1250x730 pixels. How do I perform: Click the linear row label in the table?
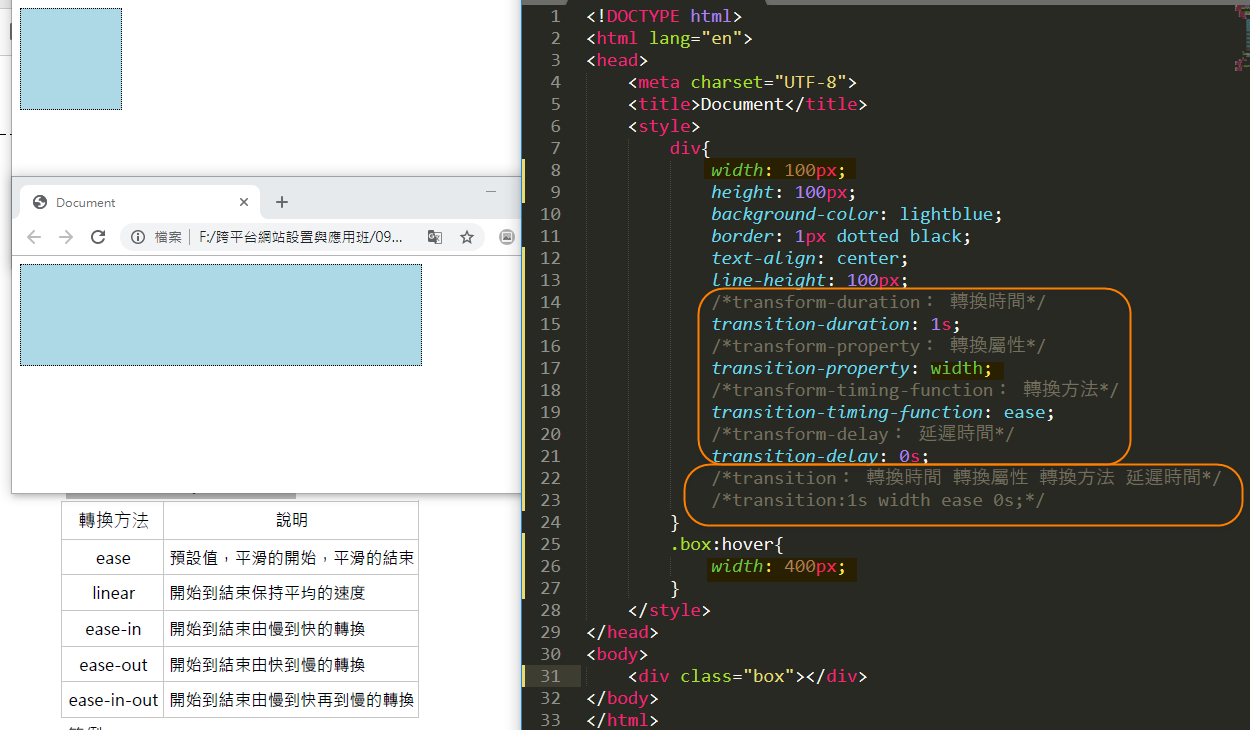[x=113, y=593]
